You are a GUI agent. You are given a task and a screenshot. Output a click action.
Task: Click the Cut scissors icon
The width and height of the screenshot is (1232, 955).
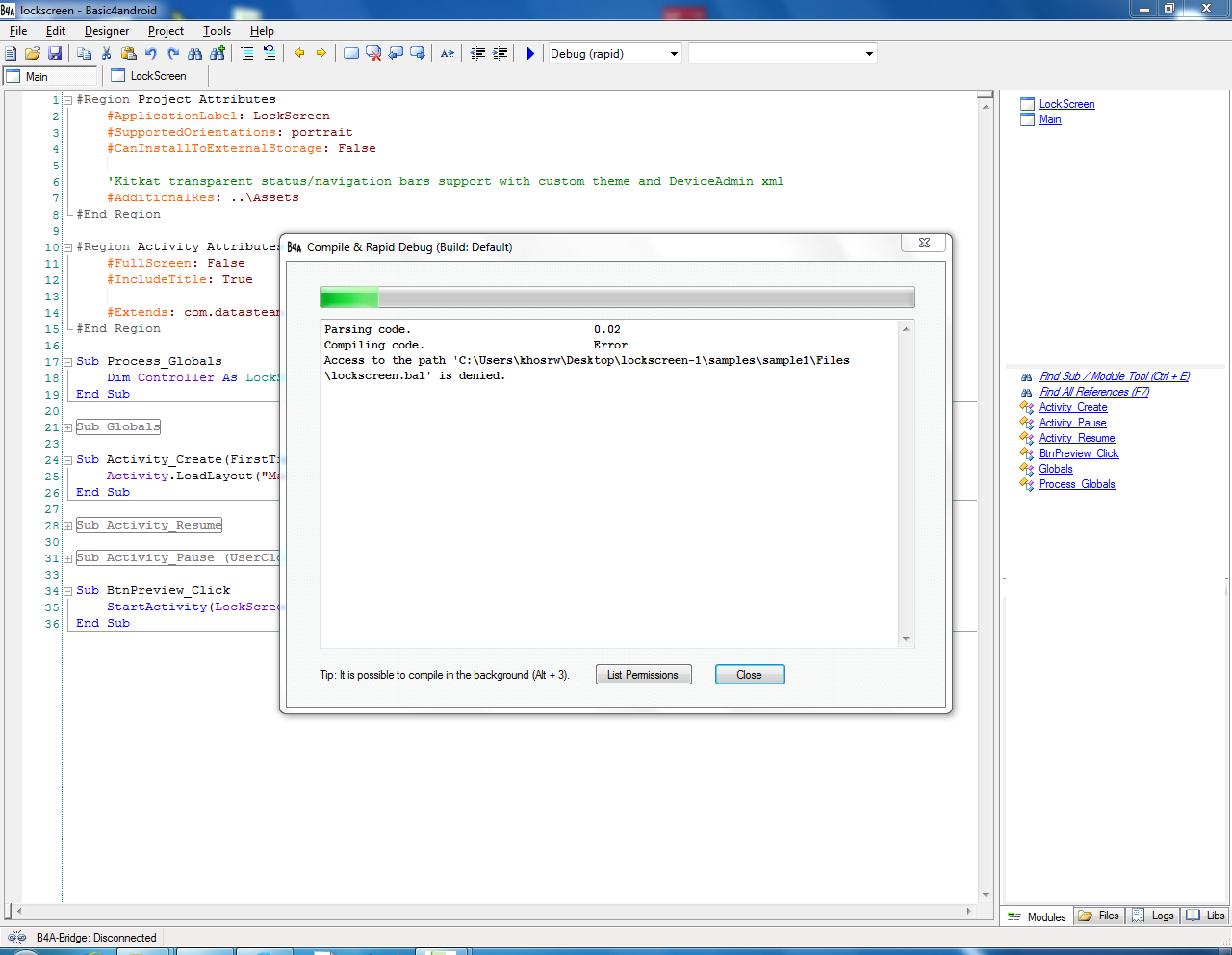click(x=107, y=54)
